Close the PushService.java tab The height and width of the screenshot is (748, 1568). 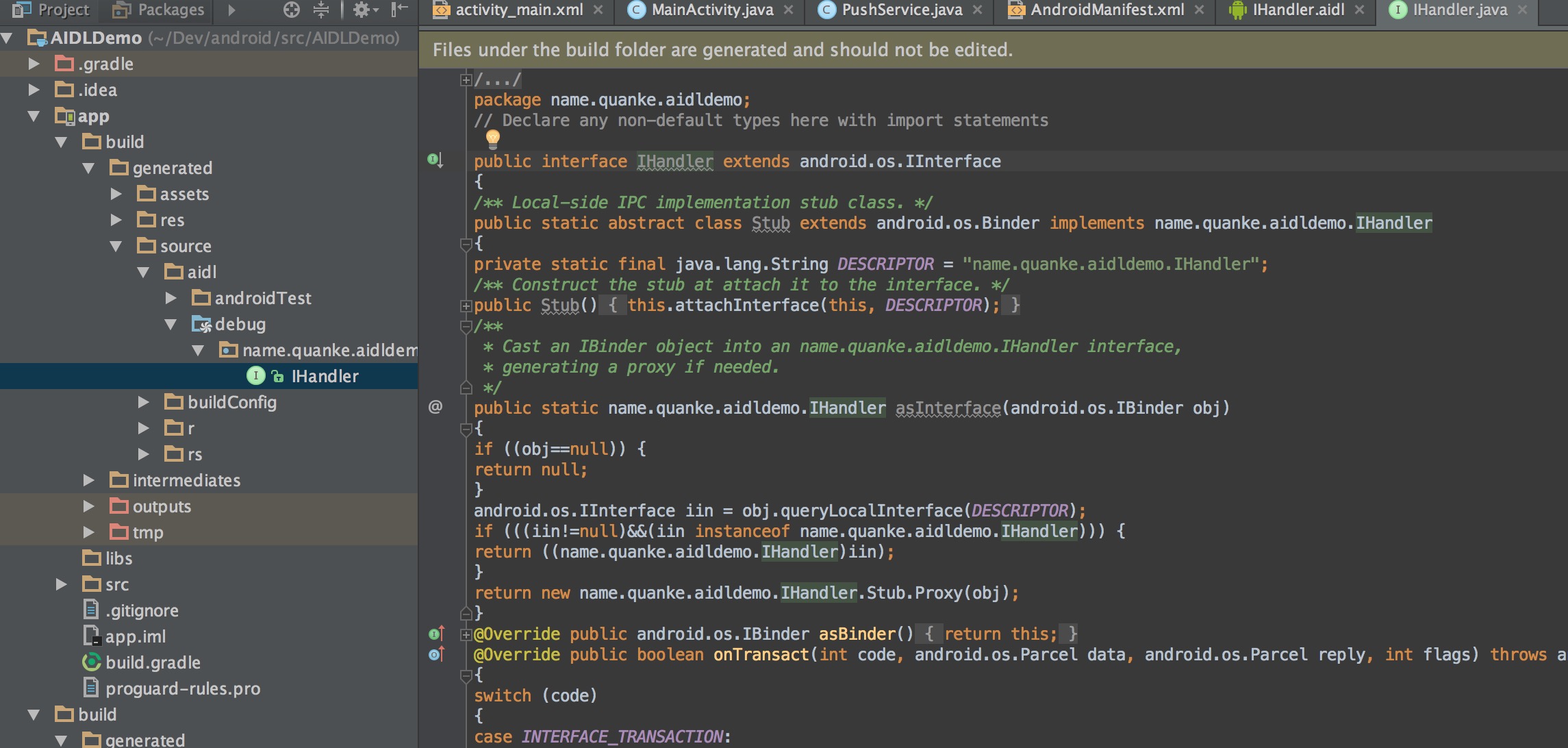[978, 10]
